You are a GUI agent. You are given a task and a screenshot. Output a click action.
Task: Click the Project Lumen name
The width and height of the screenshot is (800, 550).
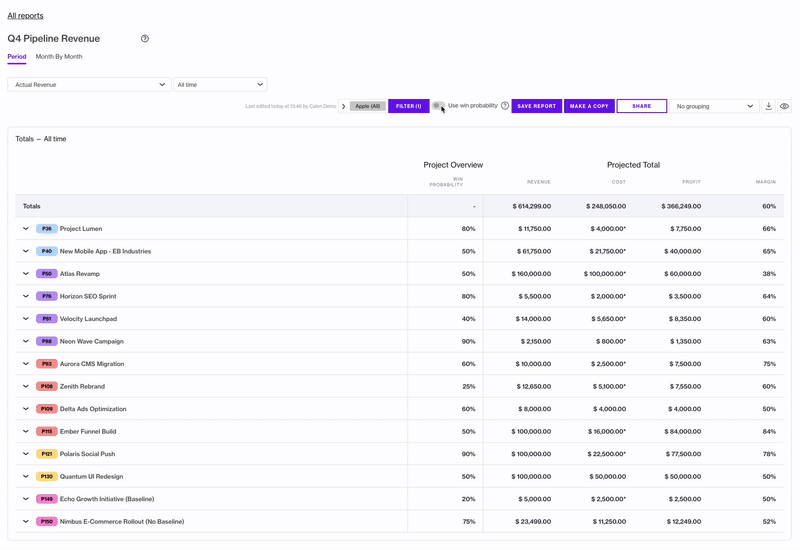pos(81,229)
